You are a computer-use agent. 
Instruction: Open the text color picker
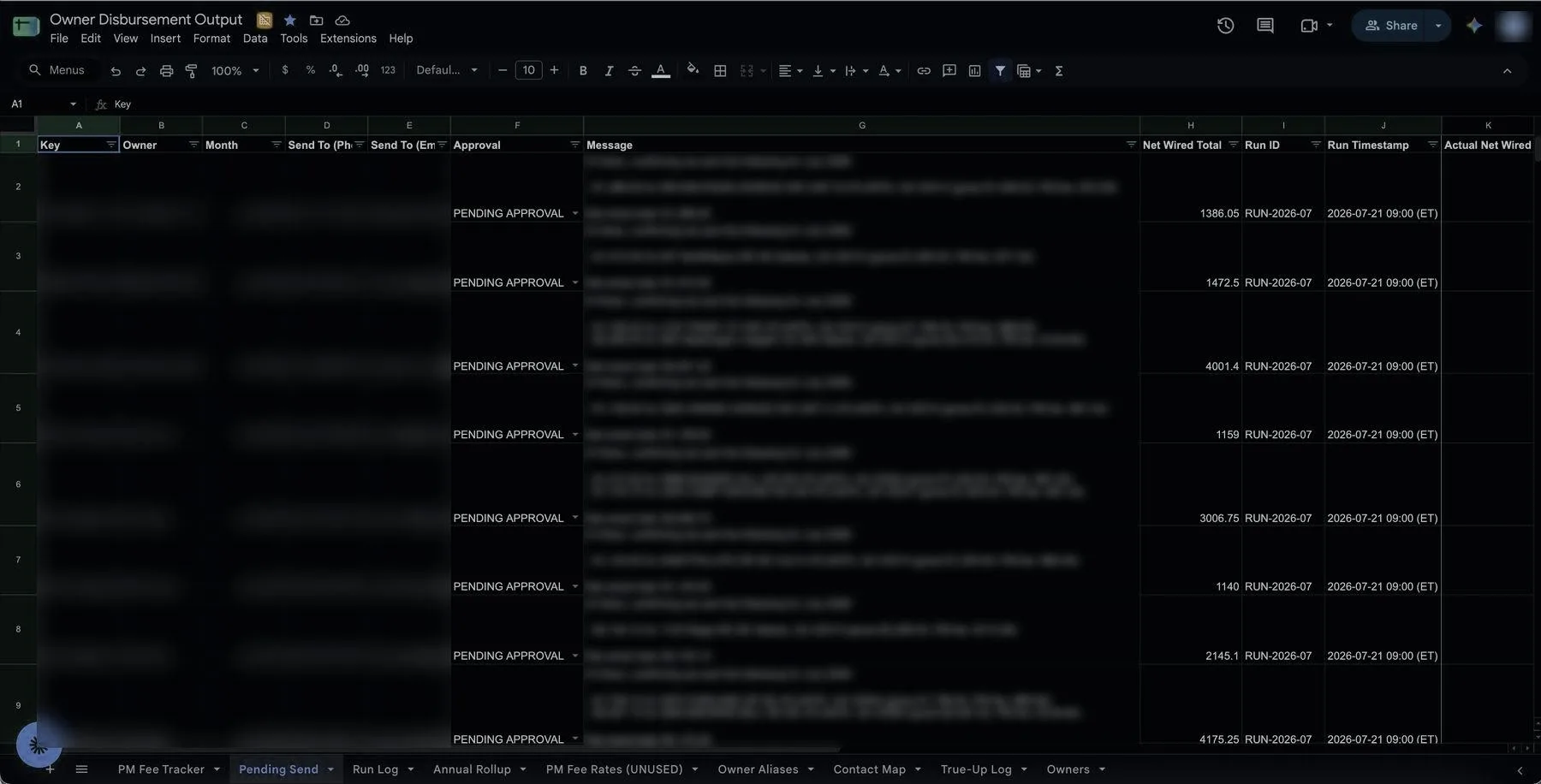(660, 71)
